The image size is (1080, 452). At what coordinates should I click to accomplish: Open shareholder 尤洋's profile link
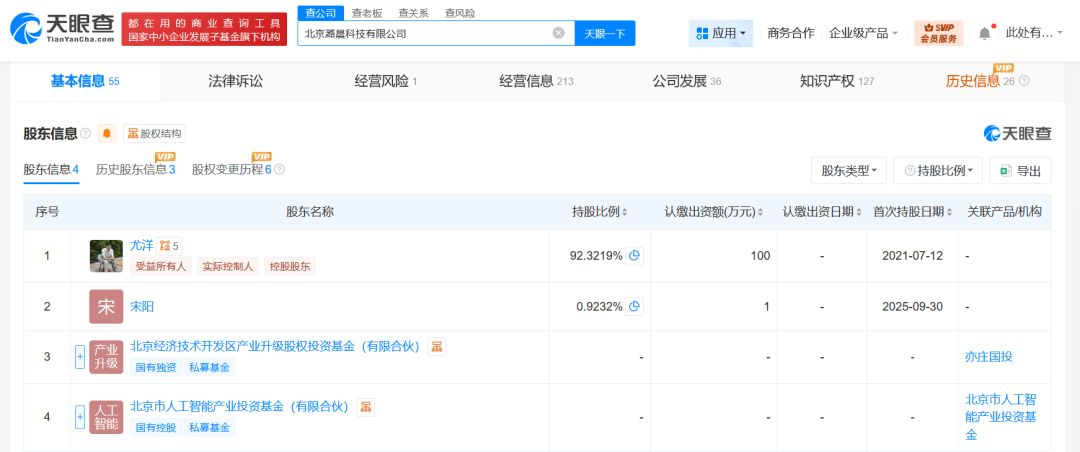click(x=141, y=244)
